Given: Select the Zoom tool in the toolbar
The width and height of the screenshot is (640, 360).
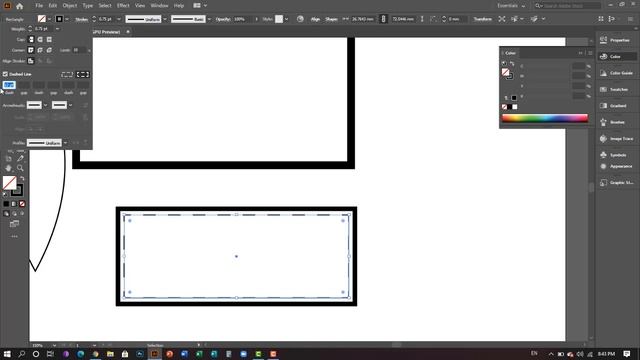Looking at the screenshot, I should 20,168.
